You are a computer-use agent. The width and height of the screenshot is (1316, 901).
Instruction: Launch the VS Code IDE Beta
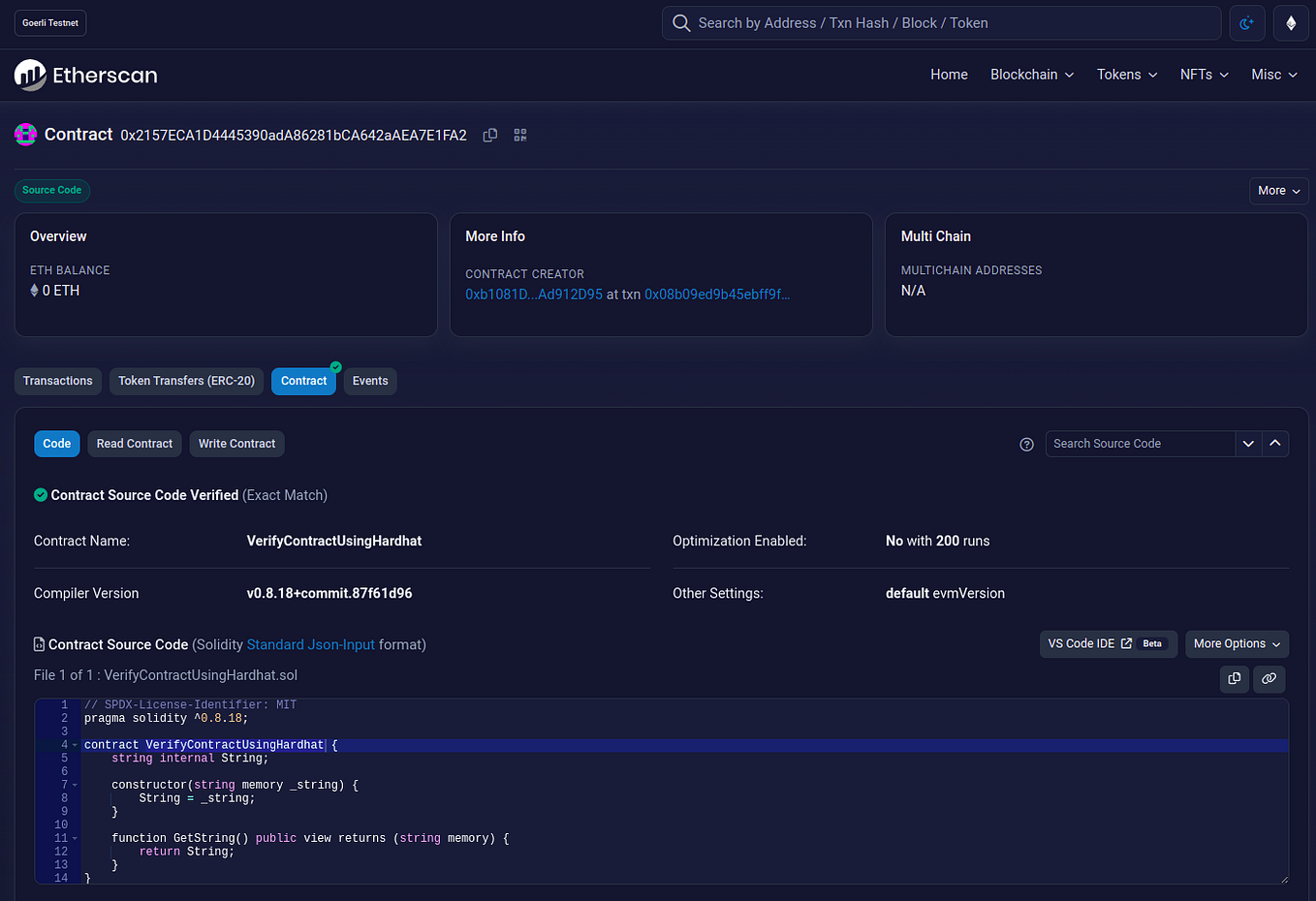1108,643
